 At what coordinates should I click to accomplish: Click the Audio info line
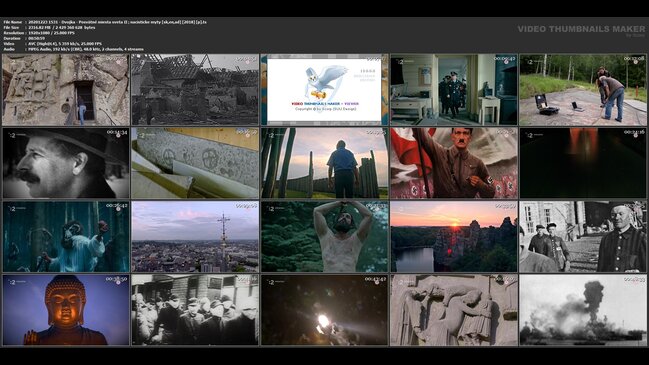click(x=74, y=49)
